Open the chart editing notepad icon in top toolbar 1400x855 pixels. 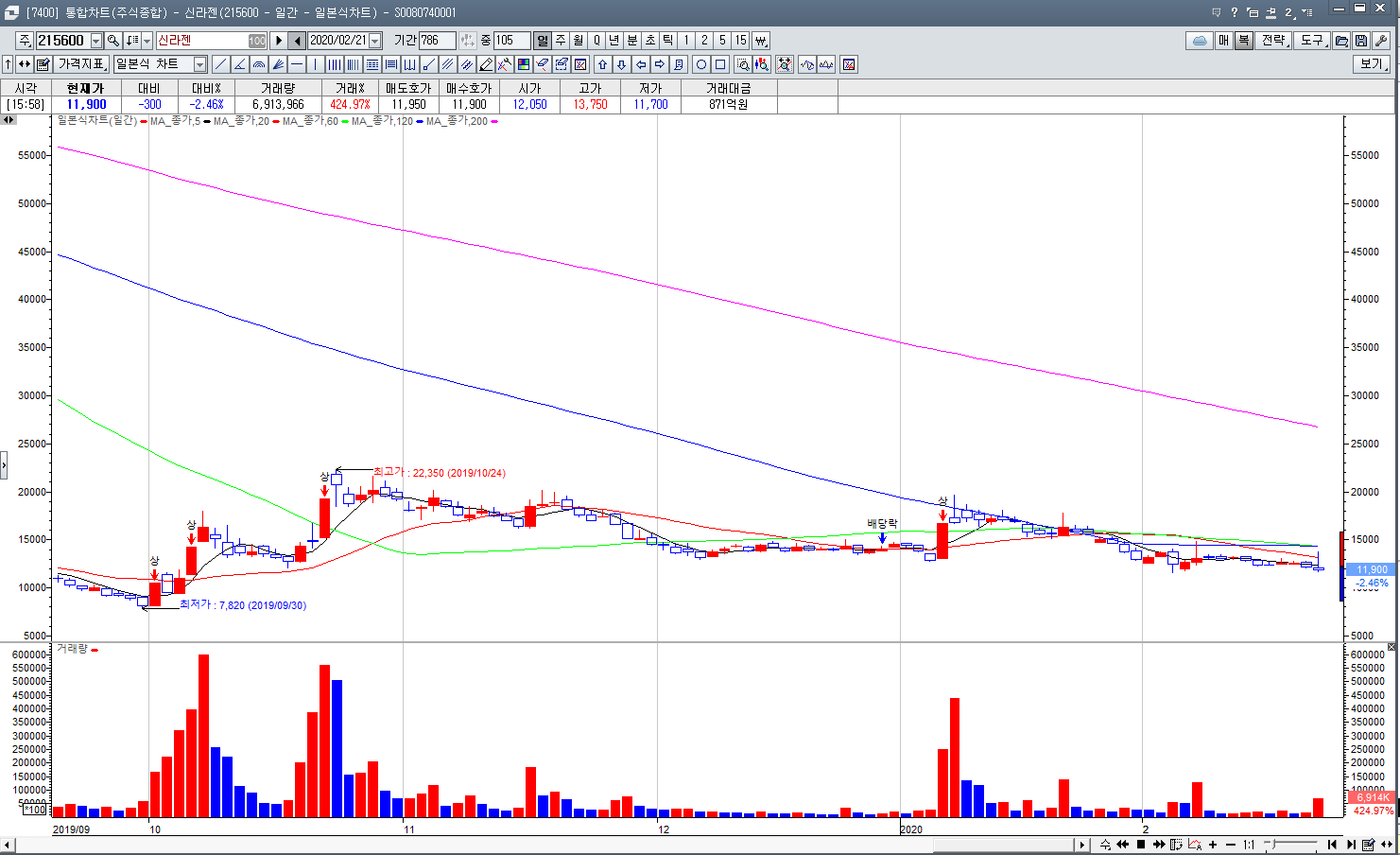[43, 64]
